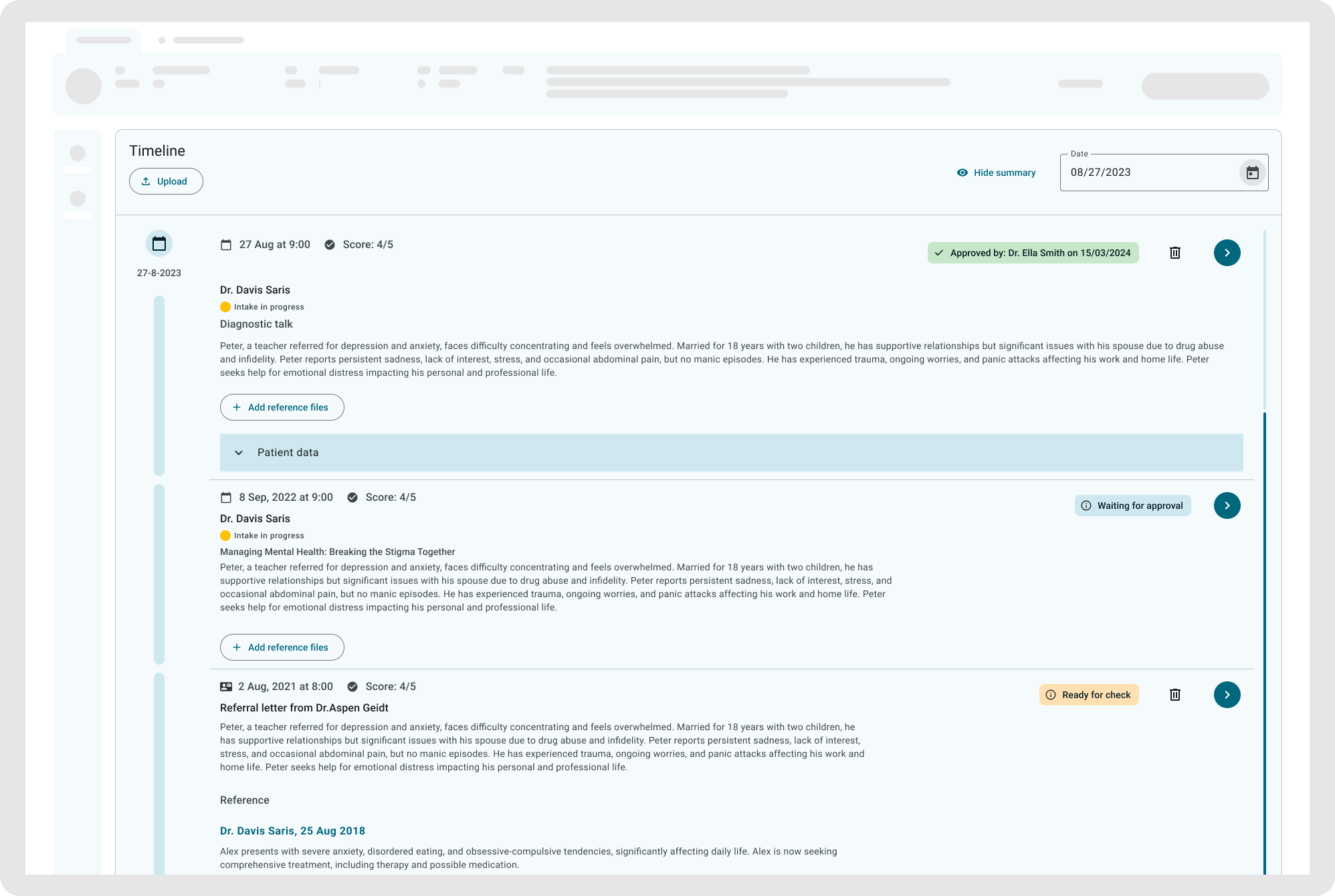Click the Ready for check status badge
1335x896 pixels.
(1088, 694)
